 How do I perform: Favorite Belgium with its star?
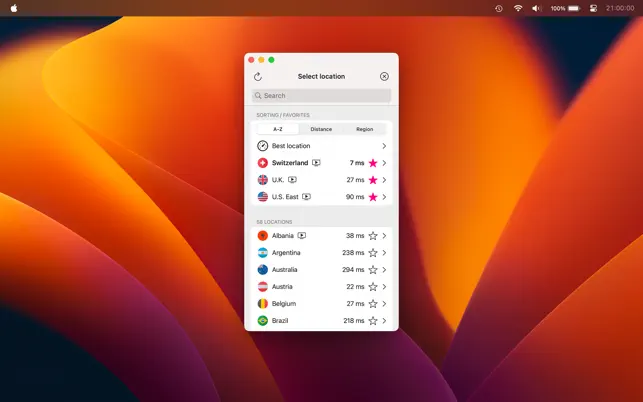(373, 304)
